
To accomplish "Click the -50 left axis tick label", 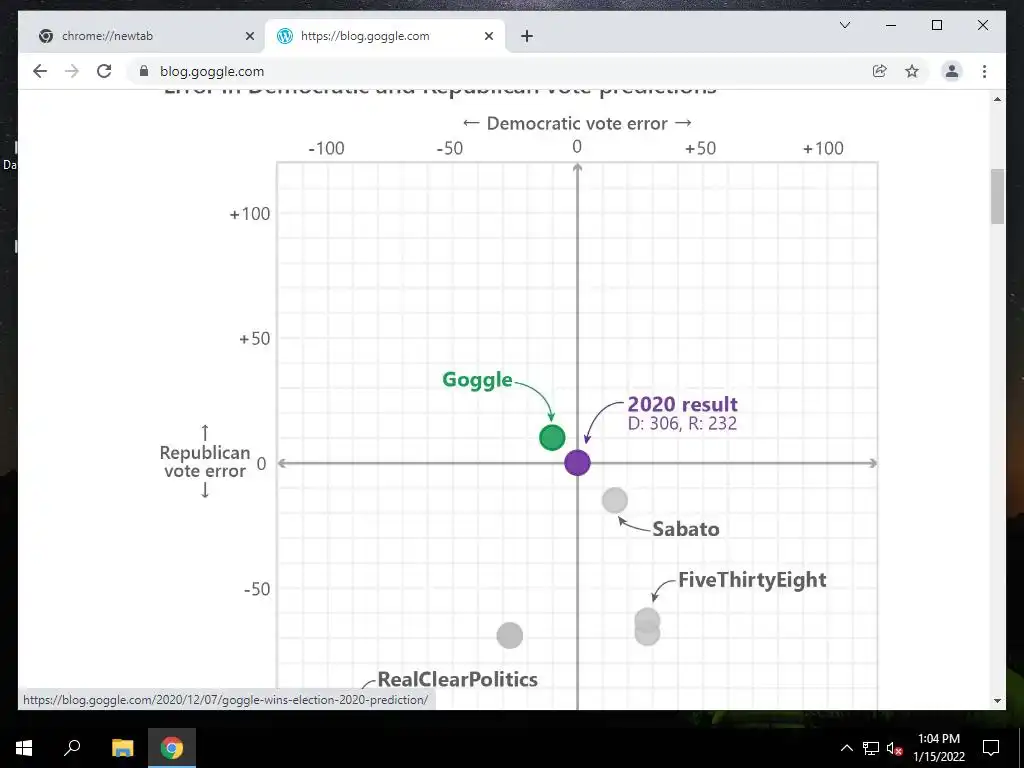I will [x=257, y=589].
